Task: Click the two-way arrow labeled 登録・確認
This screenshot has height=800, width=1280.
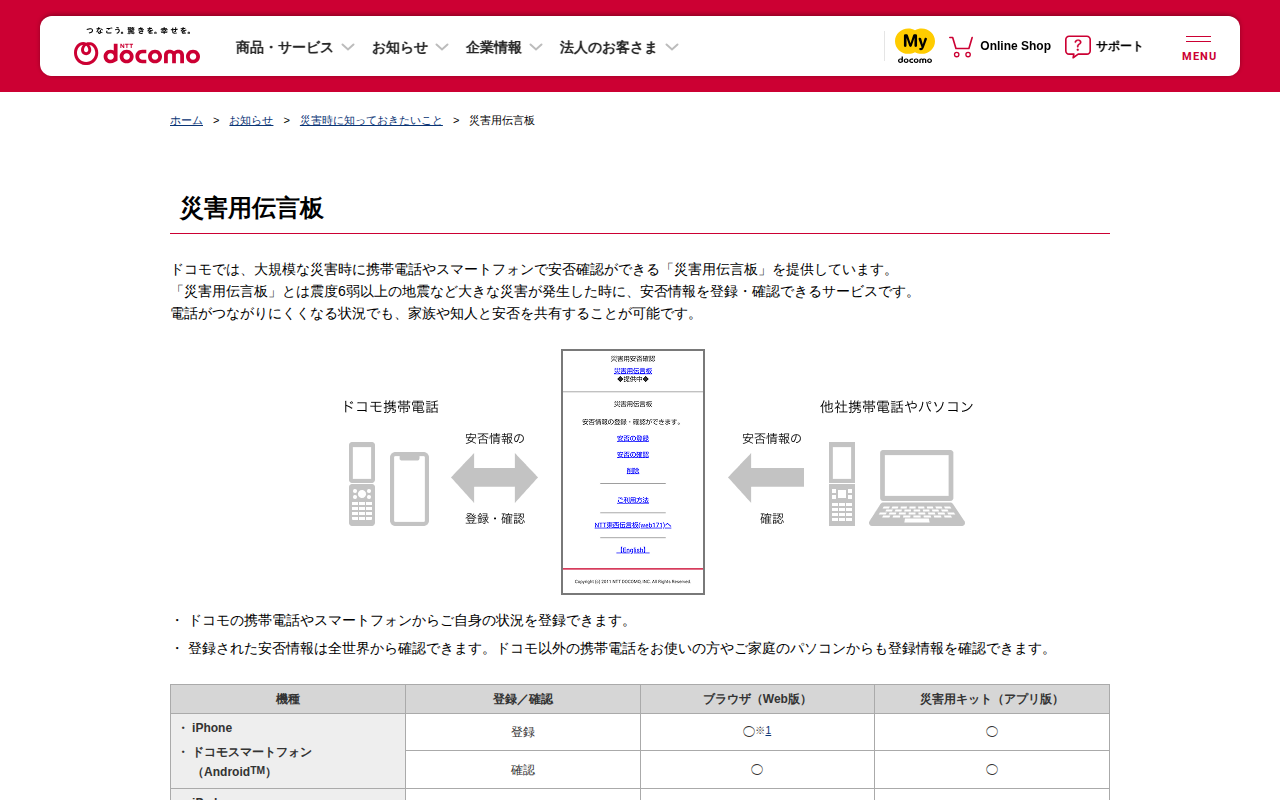Action: 494,478
